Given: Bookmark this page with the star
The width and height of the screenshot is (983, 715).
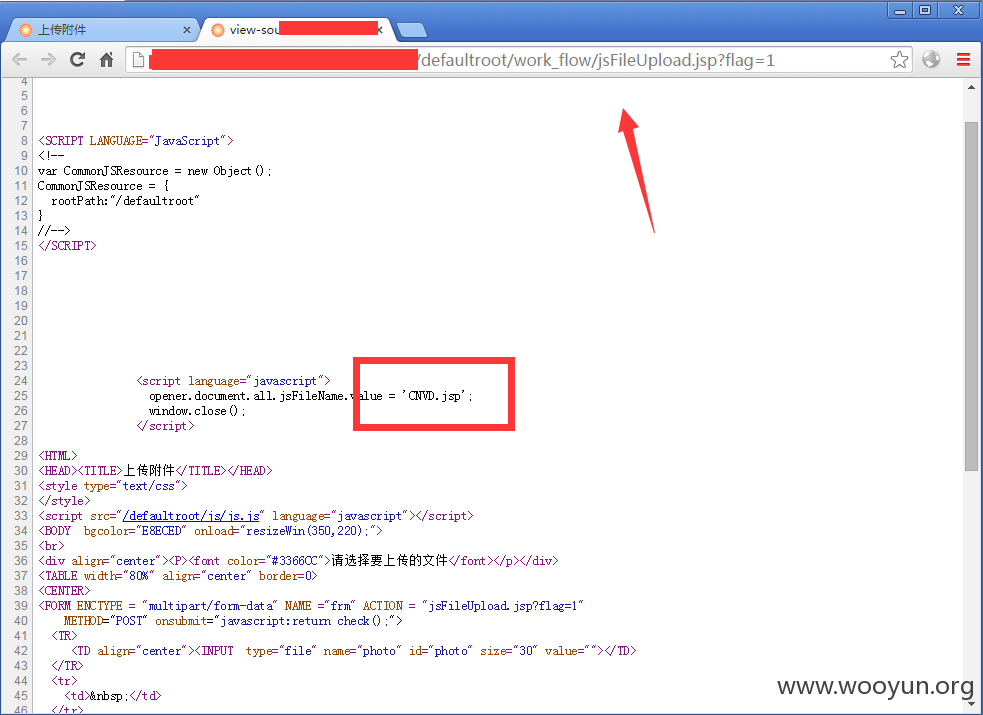Looking at the screenshot, I should 899,60.
